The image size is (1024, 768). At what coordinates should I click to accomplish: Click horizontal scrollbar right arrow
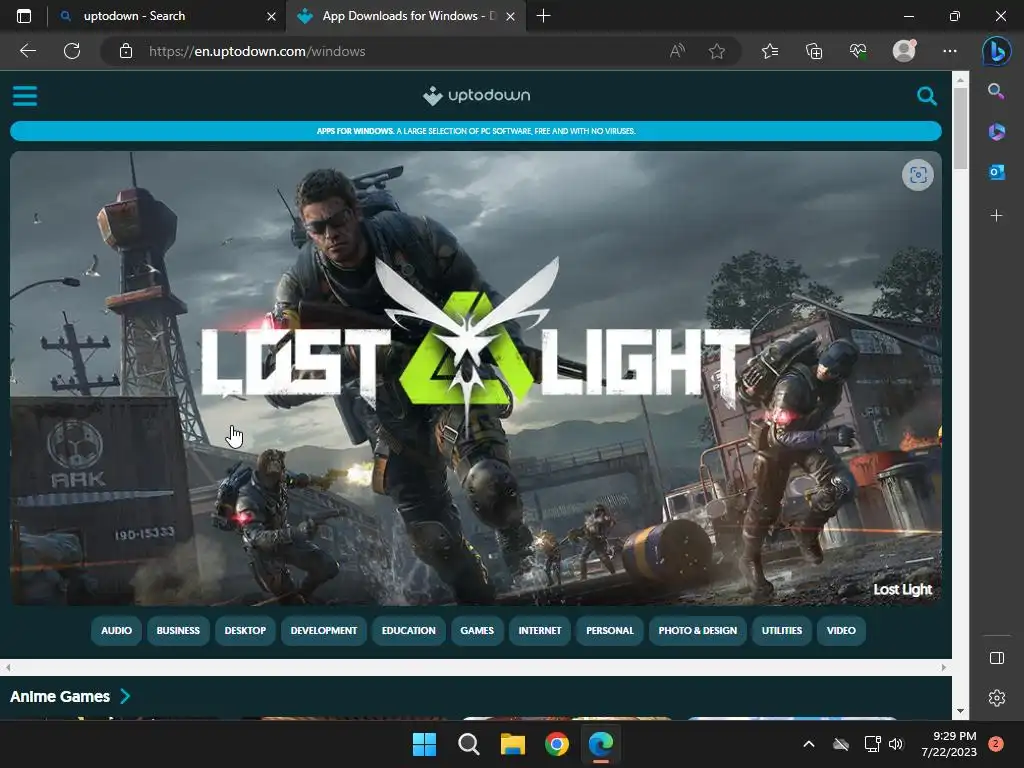click(x=944, y=667)
